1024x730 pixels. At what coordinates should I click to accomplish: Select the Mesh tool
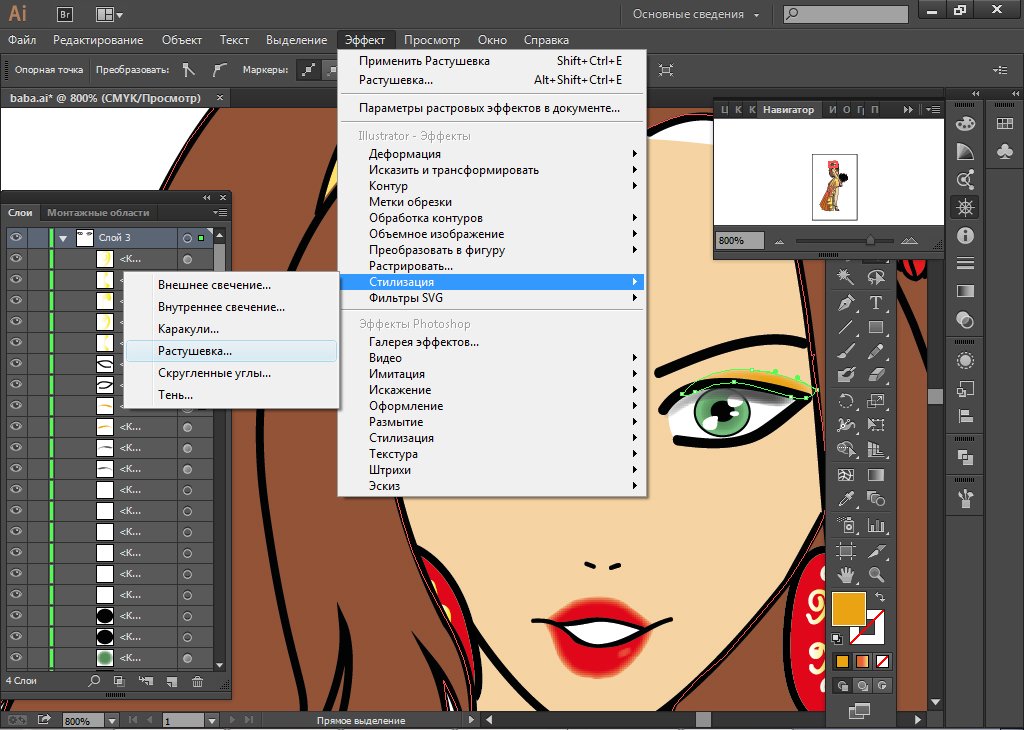click(x=846, y=475)
